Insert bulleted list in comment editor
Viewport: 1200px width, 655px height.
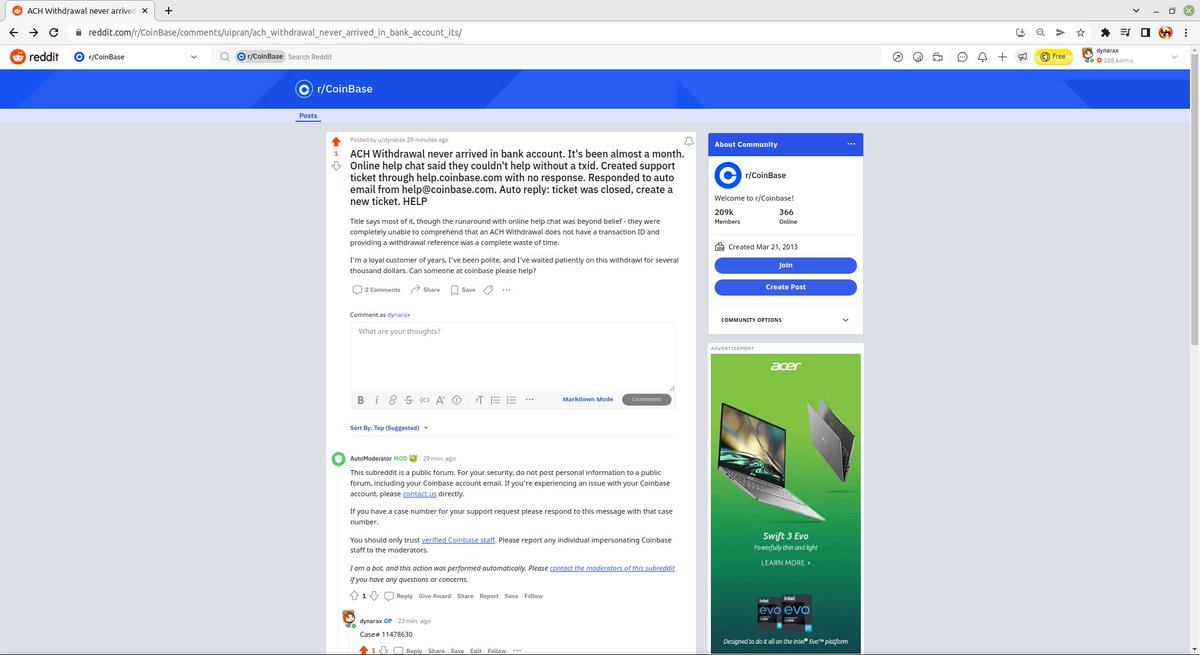(495, 400)
